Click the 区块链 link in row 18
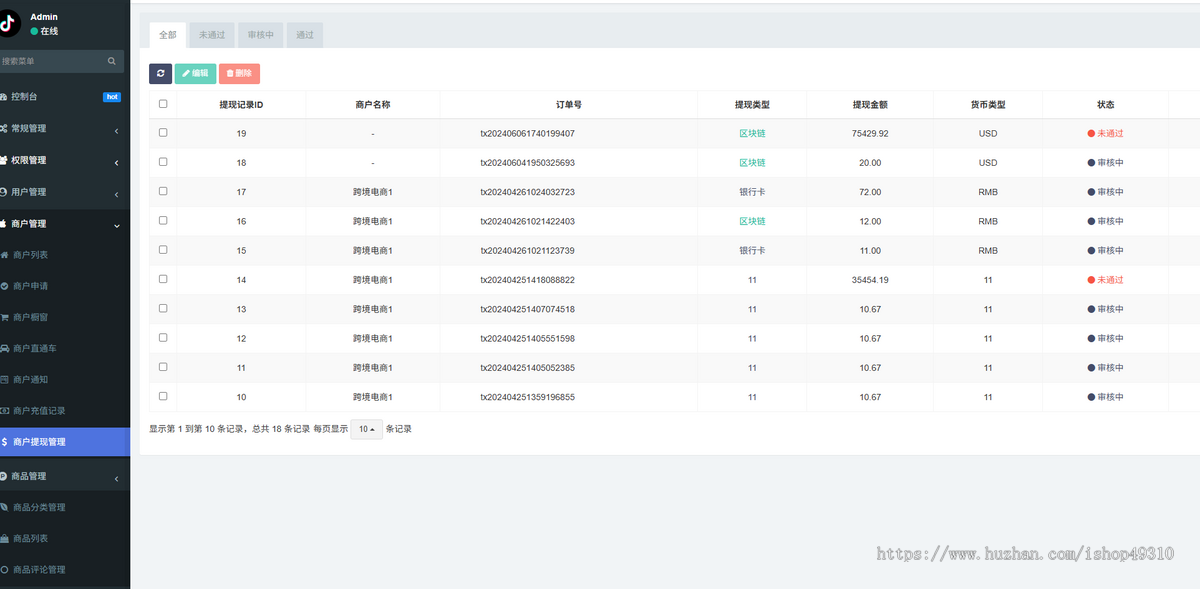 tap(752, 162)
